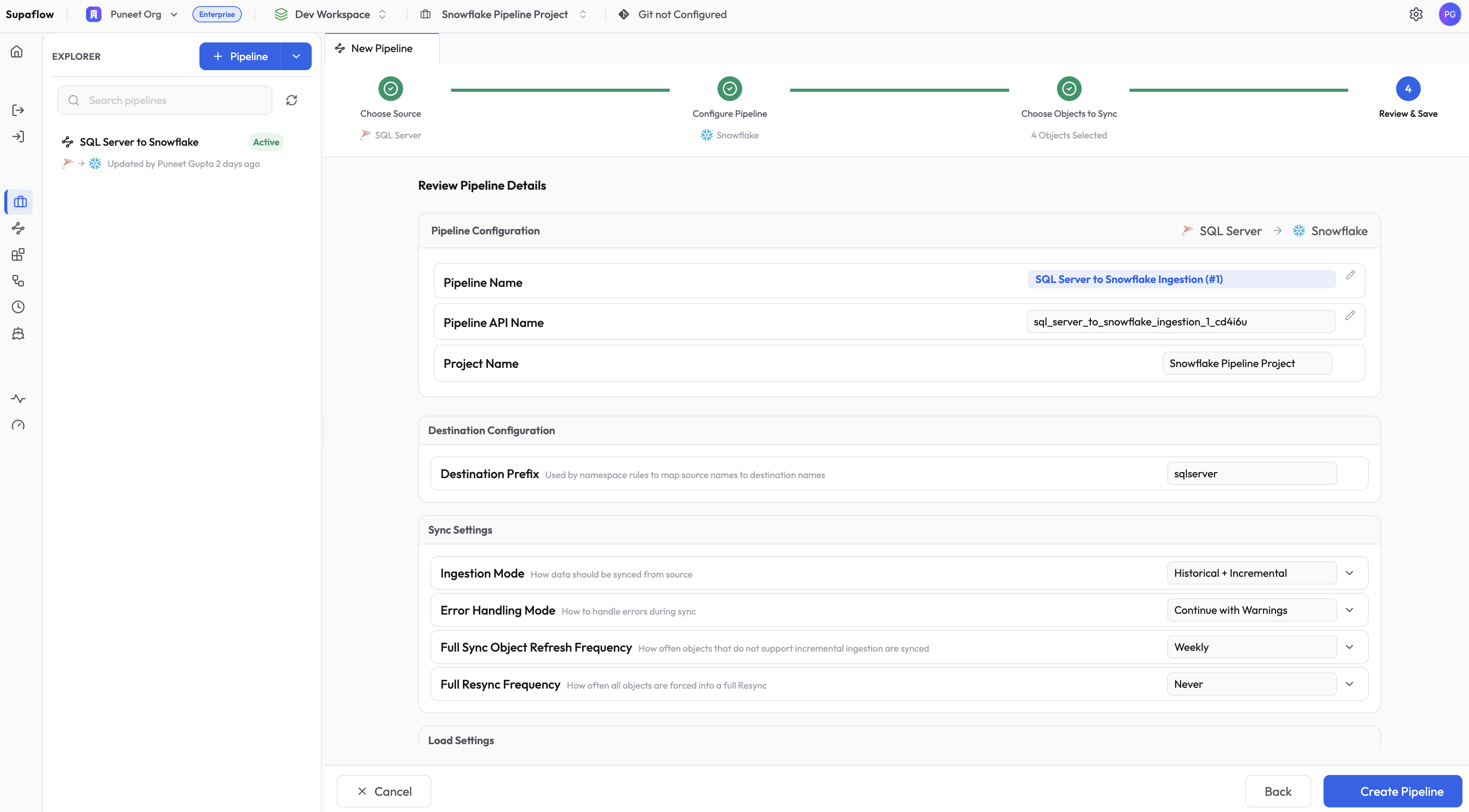Image resolution: width=1469 pixels, height=812 pixels.
Task: Open Settings via the gear icon
Action: coord(1417,14)
